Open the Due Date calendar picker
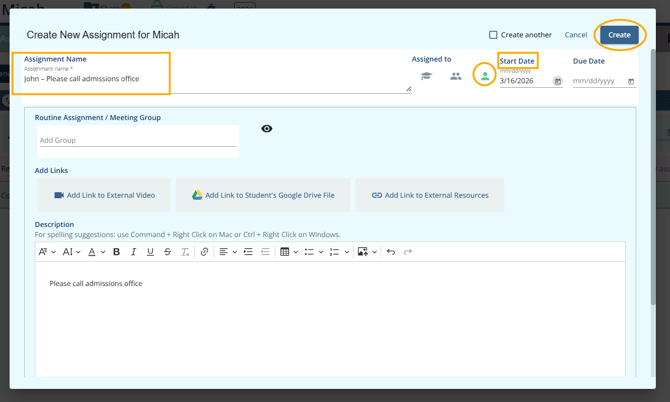This screenshot has height=402, width=670. (631, 81)
